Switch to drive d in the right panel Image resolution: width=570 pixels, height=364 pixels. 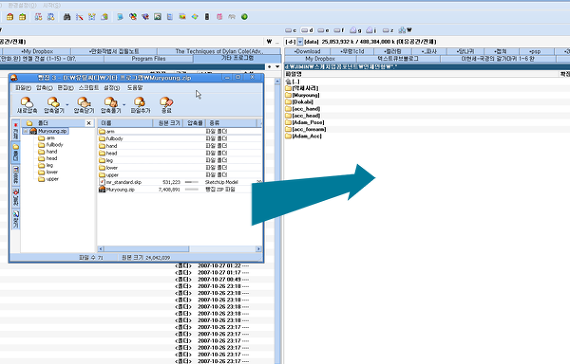click(307, 30)
